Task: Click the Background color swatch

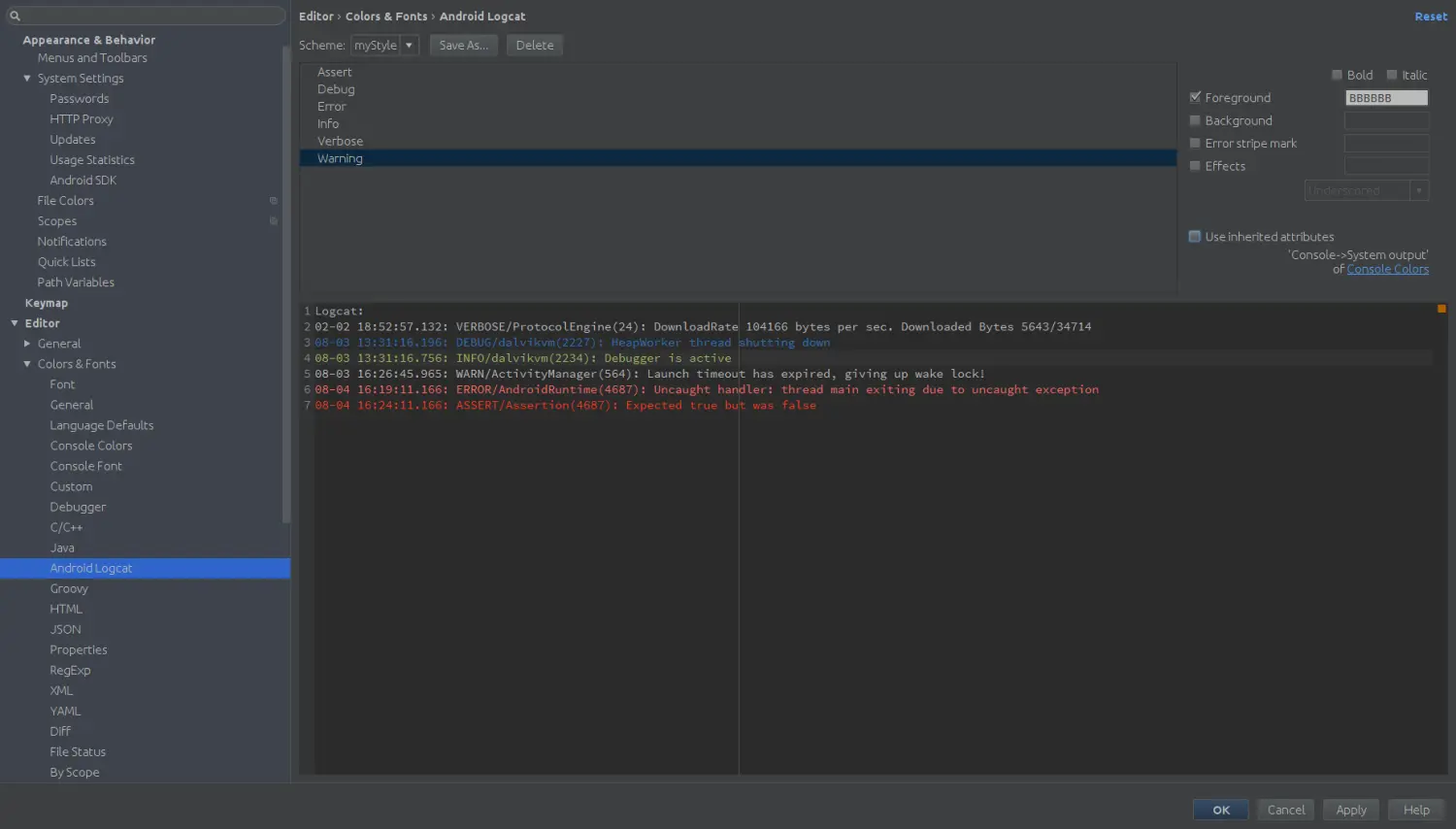Action: click(x=1386, y=120)
